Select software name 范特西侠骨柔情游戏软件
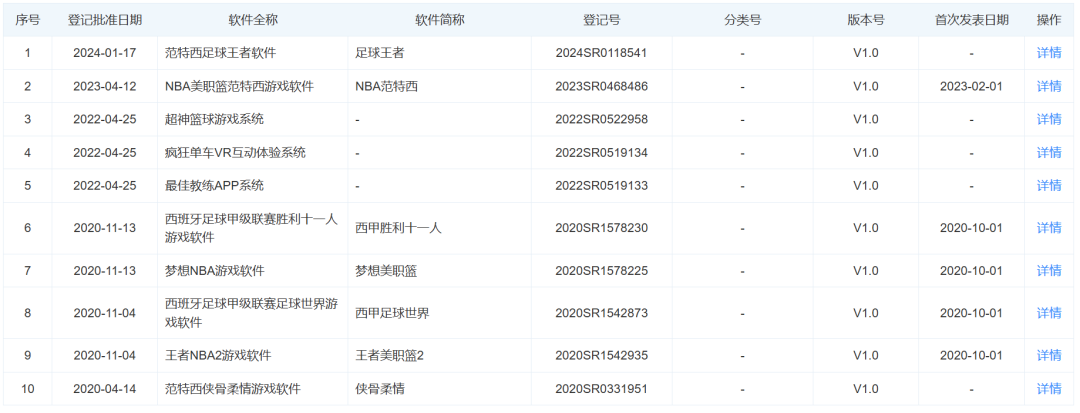This screenshot has width=1080, height=413. [x=233, y=389]
